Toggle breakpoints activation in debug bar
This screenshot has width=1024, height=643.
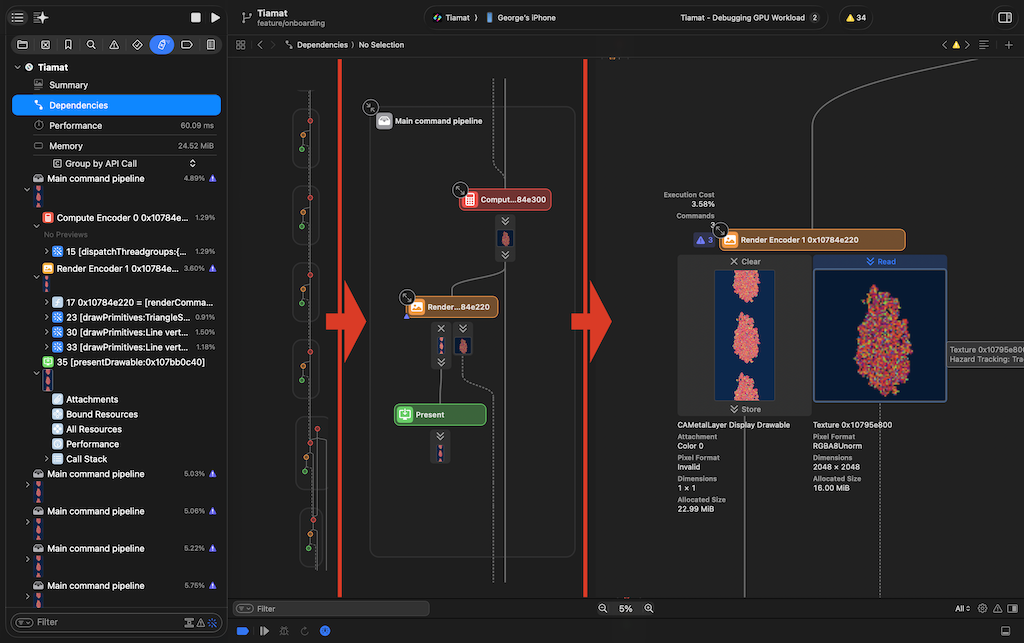[x=243, y=631]
